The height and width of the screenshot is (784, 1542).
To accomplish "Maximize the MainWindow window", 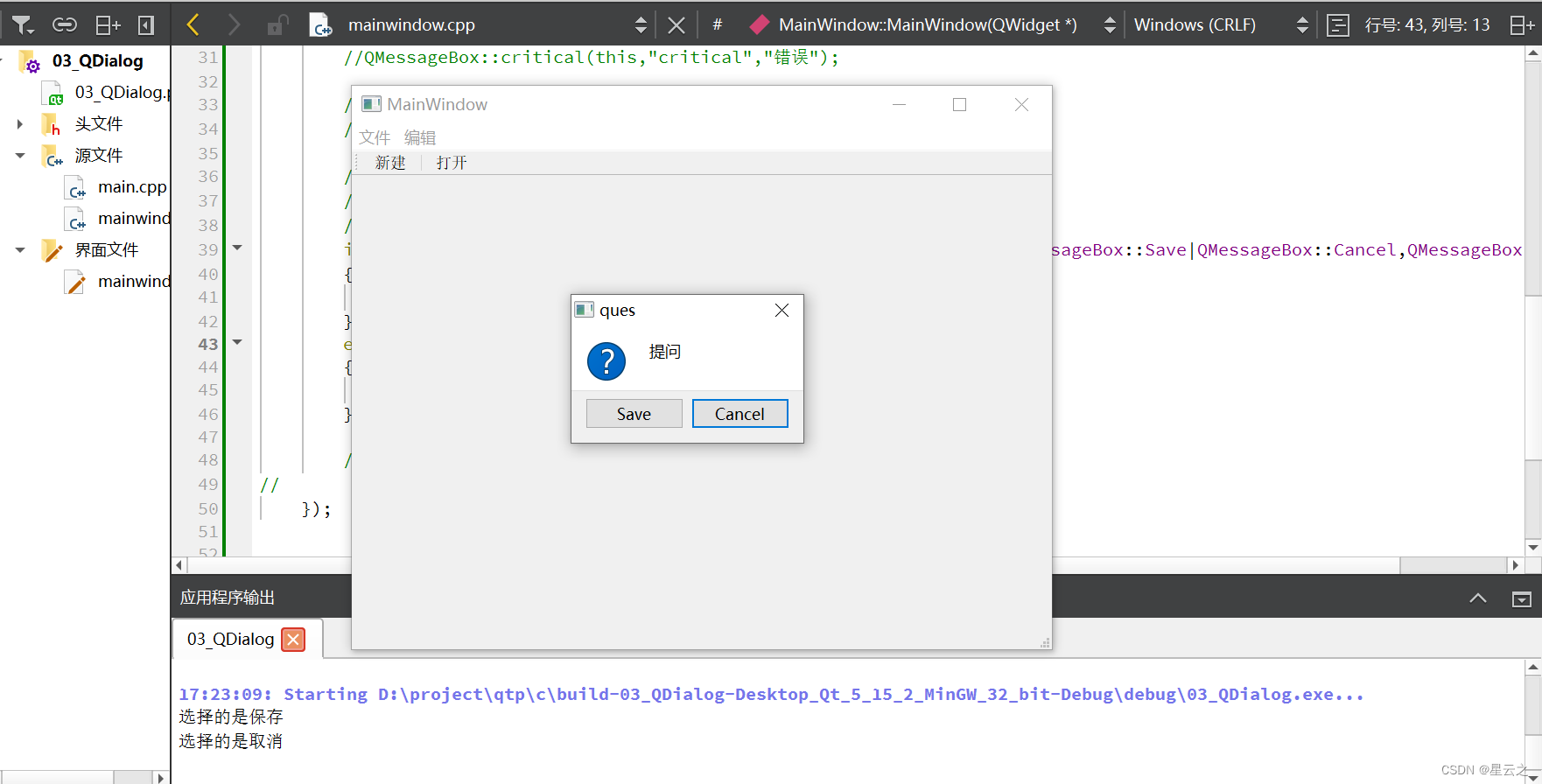I will (959, 104).
